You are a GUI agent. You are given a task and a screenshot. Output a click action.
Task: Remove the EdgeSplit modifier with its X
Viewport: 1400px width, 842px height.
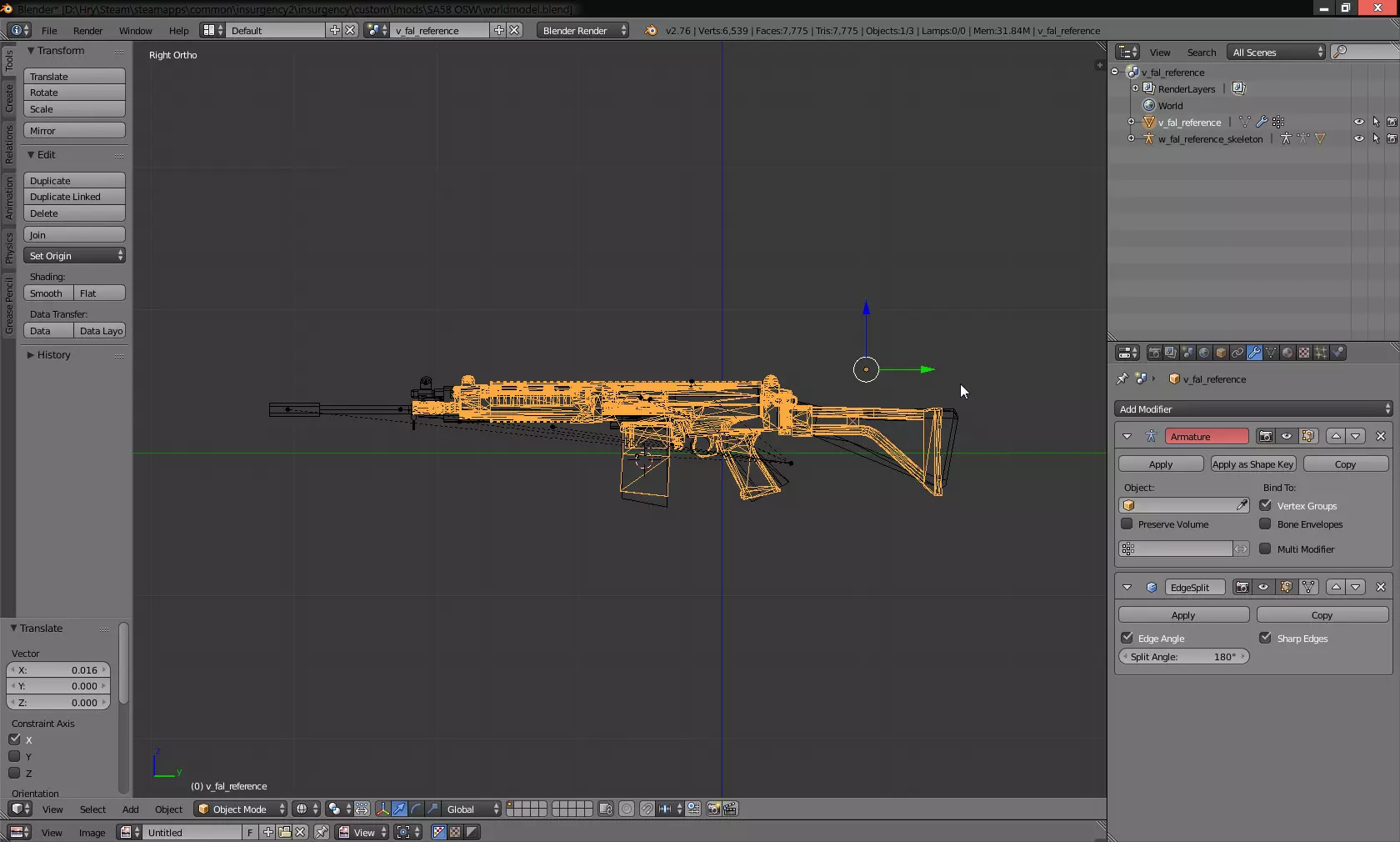click(1381, 587)
